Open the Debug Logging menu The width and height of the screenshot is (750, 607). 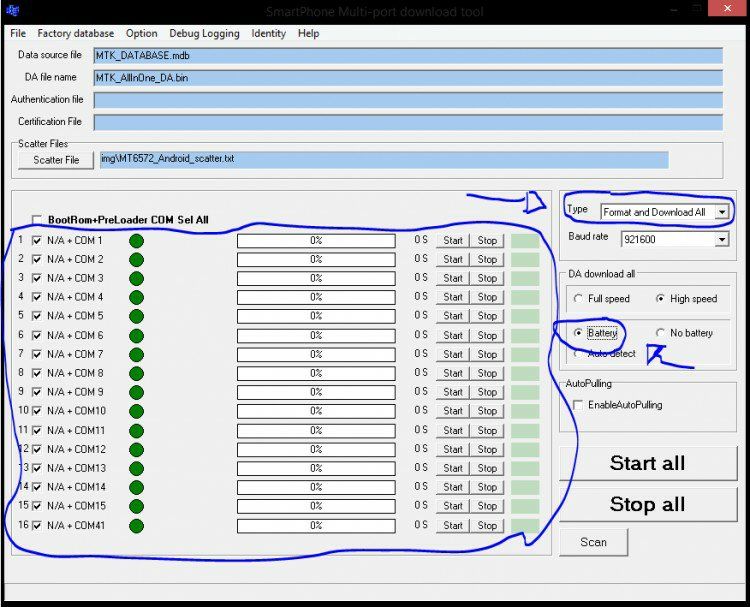(204, 33)
